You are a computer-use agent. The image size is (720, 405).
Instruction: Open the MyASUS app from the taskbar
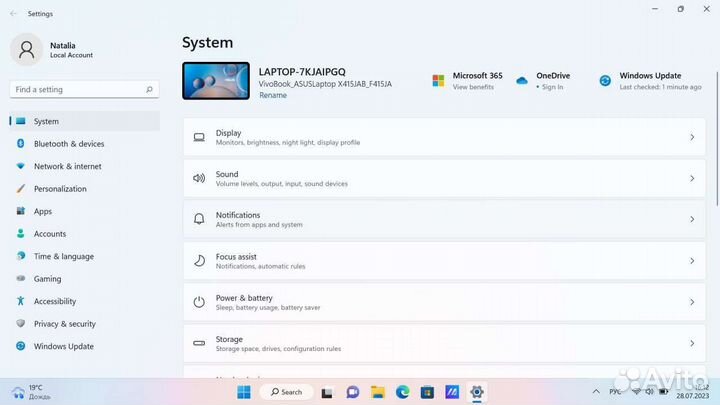pyautogui.click(x=452, y=392)
